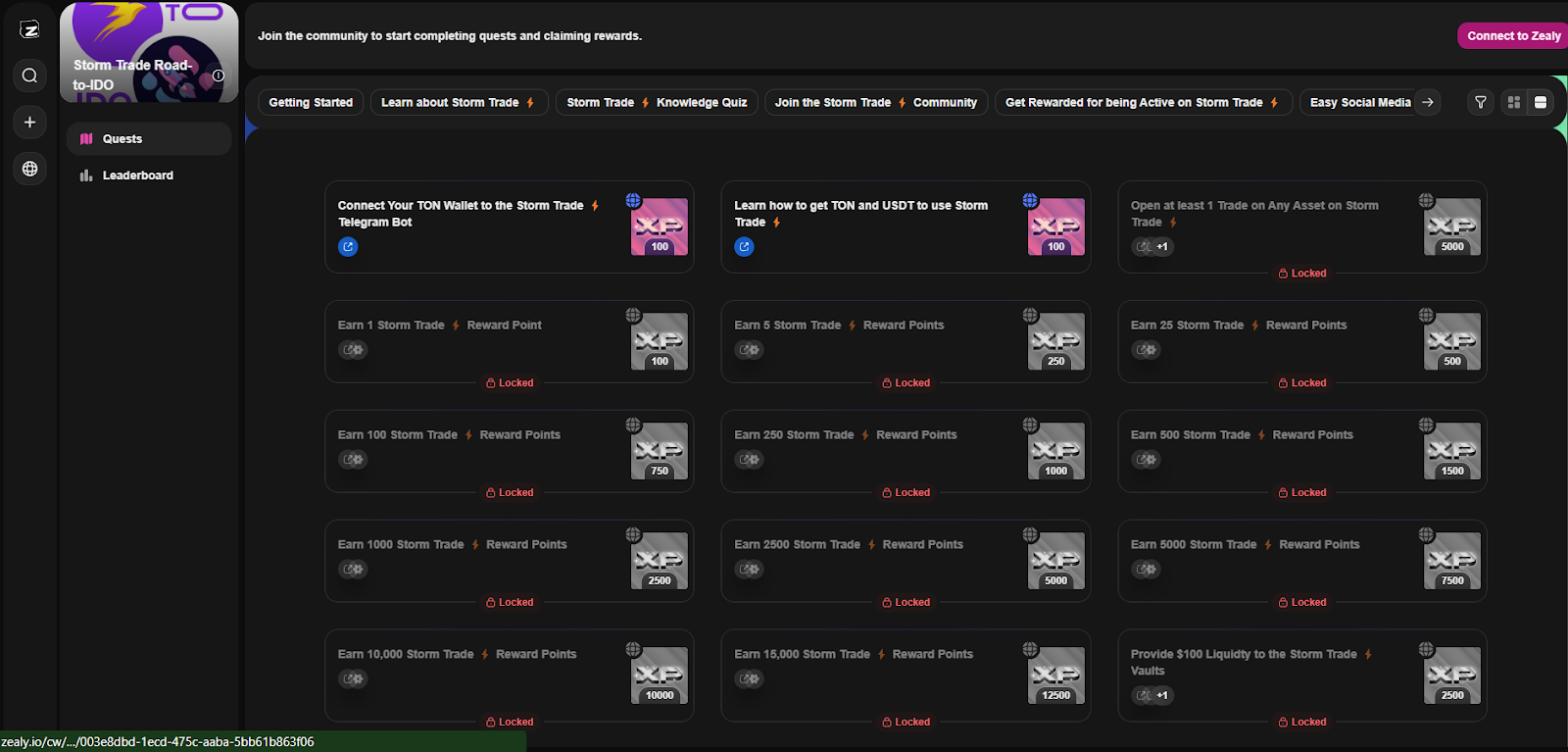The width and height of the screenshot is (1568, 752).
Task: Open Earn 2500 Storm Trade Reward Points quest
Action: coord(849,545)
